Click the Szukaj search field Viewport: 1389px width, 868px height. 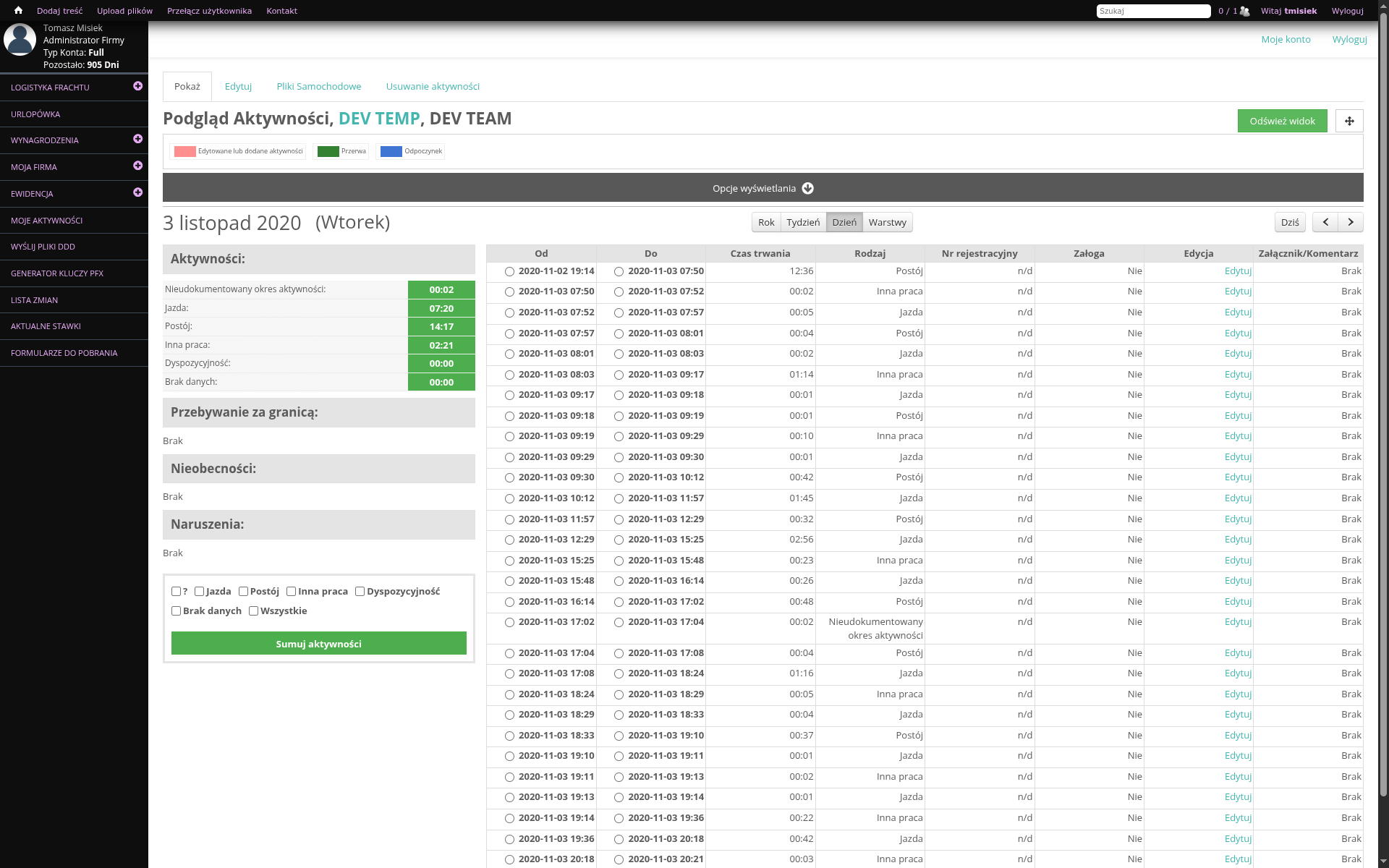coord(1152,11)
